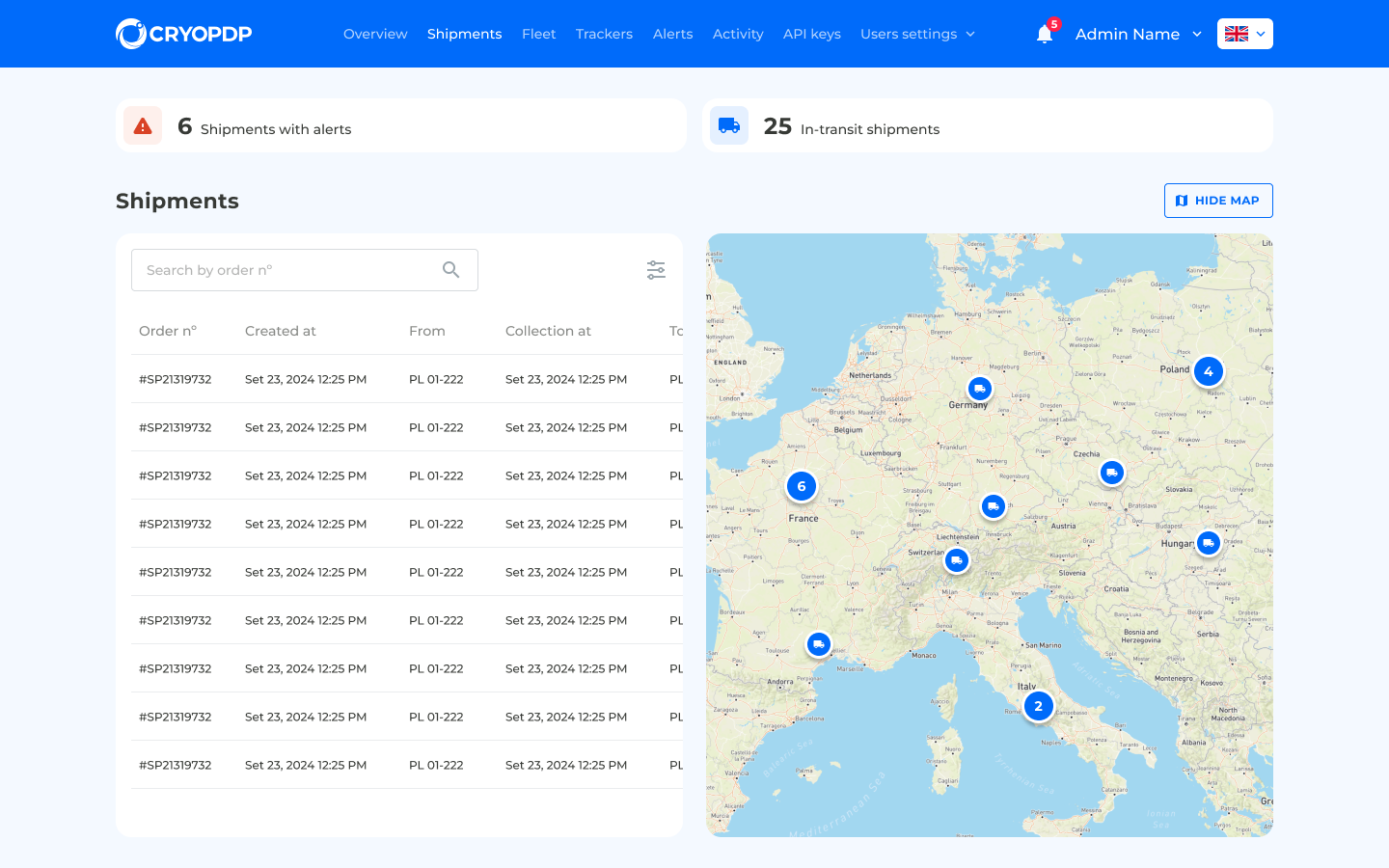Image resolution: width=1389 pixels, height=868 pixels.
Task: Sort by the Created at column header
Action: tap(281, 331)
